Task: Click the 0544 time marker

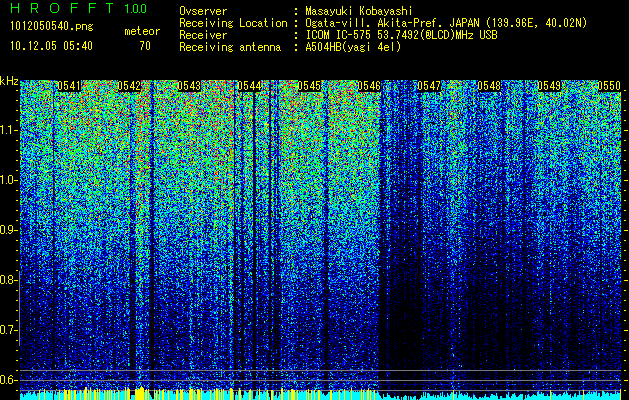Action: 249,86
